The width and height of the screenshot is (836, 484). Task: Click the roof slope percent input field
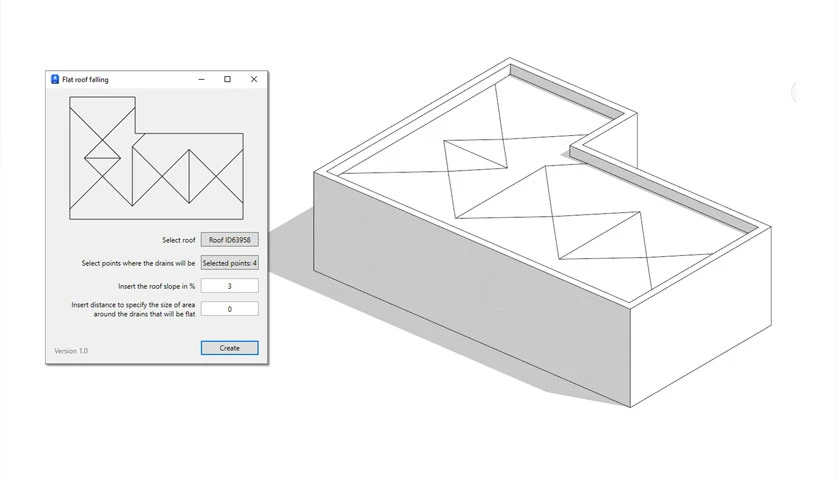click(230, 286)
